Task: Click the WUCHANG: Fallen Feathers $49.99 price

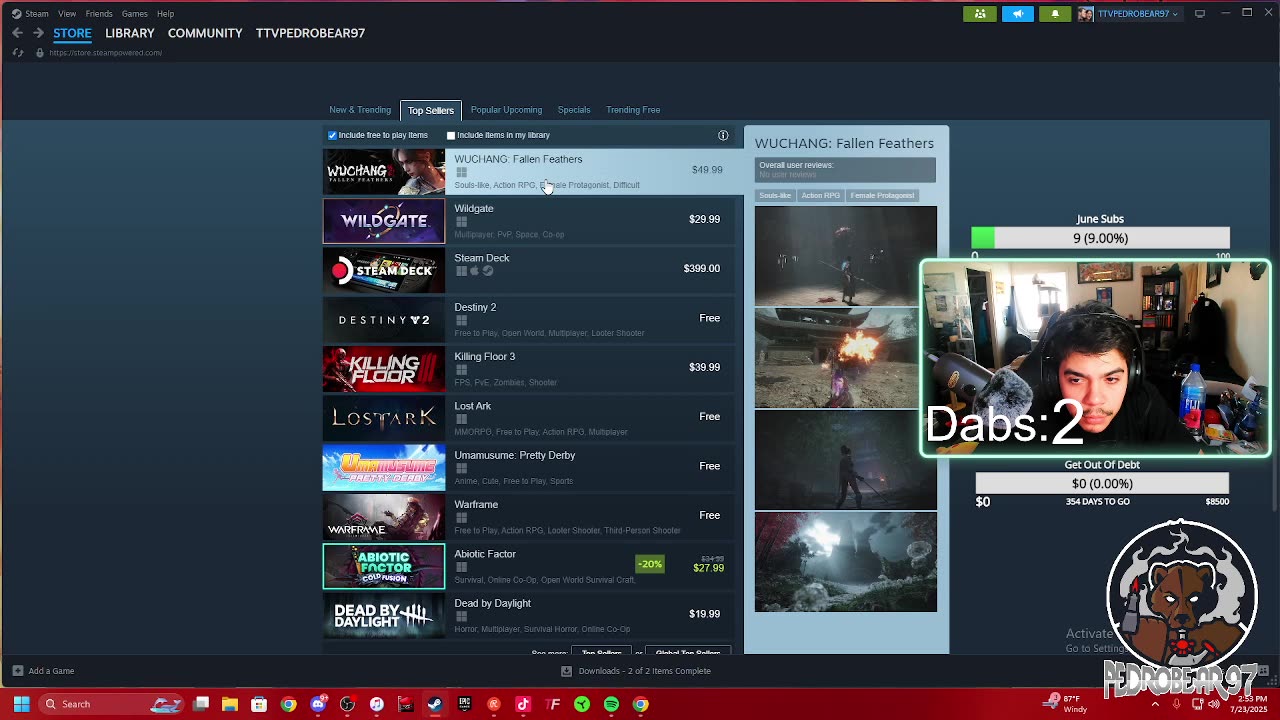Action: (x=707, y=170)
